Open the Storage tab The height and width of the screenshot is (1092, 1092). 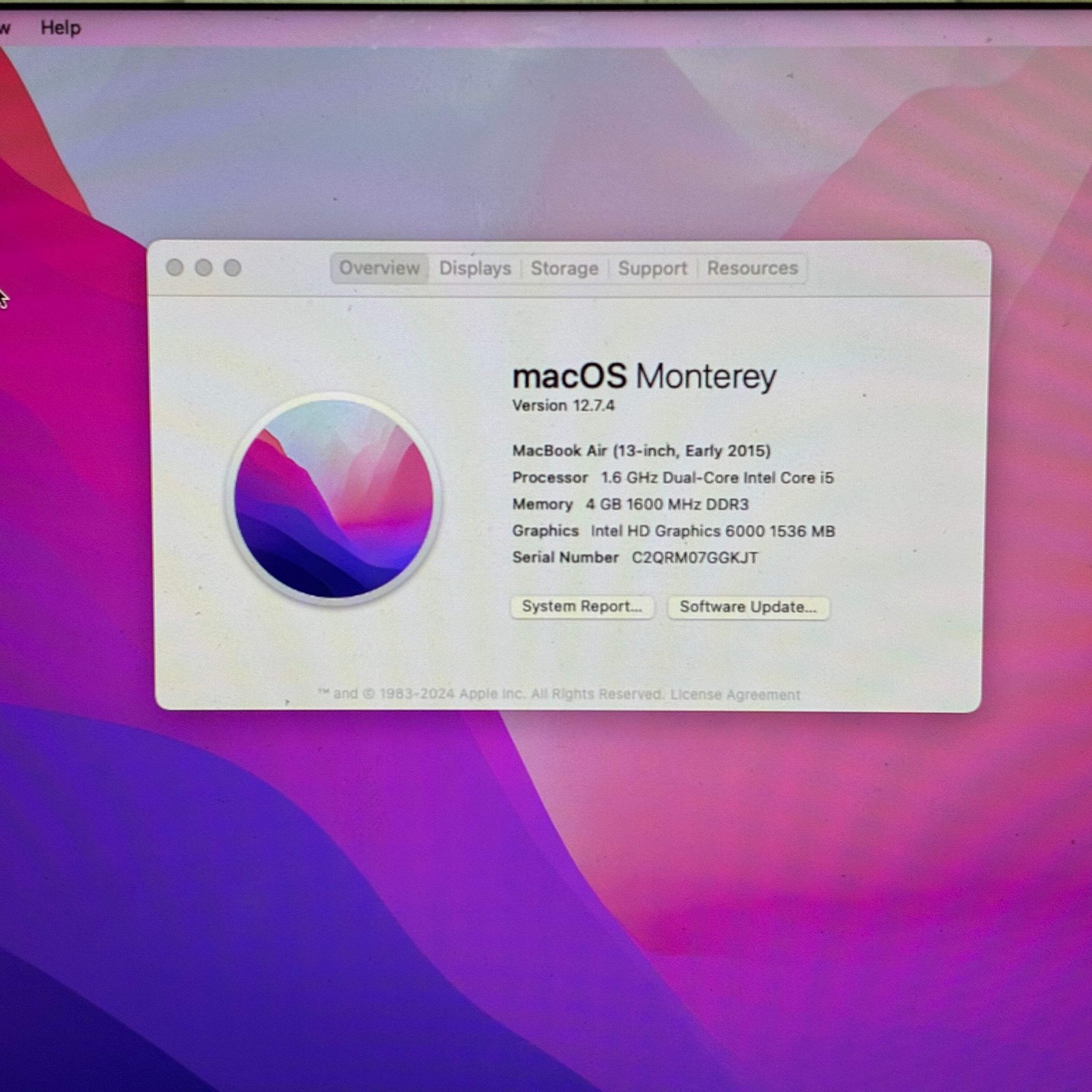coord(564,268)
